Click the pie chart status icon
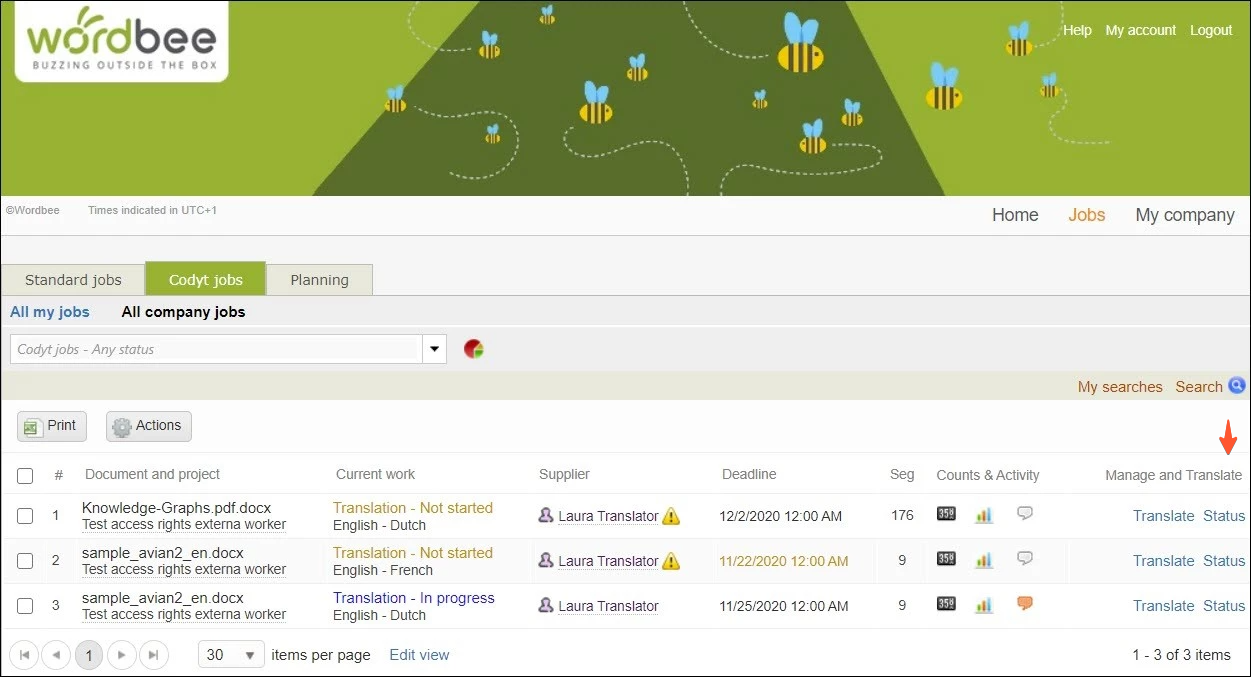The height and width of the screenshot is (677, 1251). point(474,349)
